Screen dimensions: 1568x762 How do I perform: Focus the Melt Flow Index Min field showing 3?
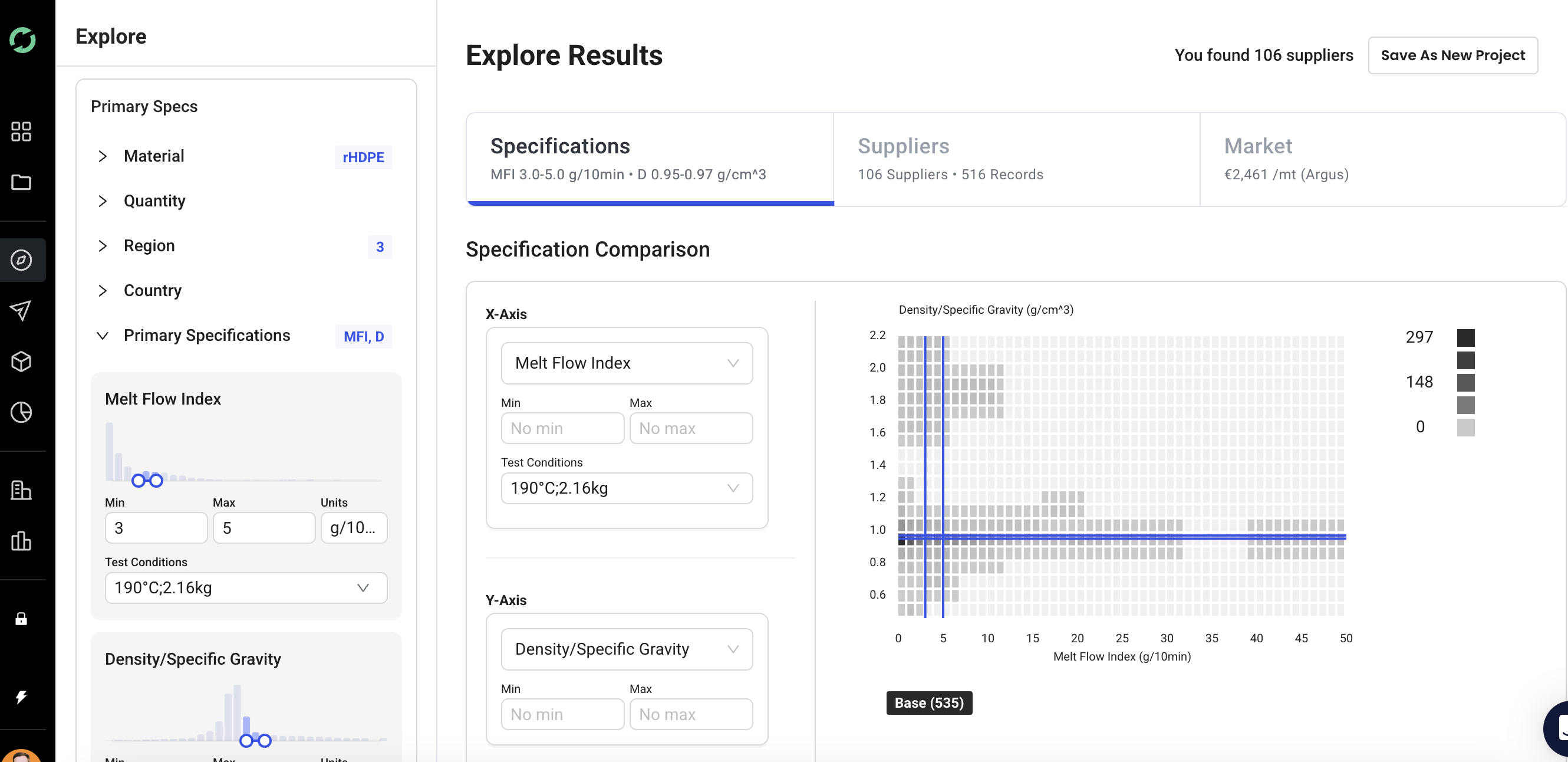[156, 527]
